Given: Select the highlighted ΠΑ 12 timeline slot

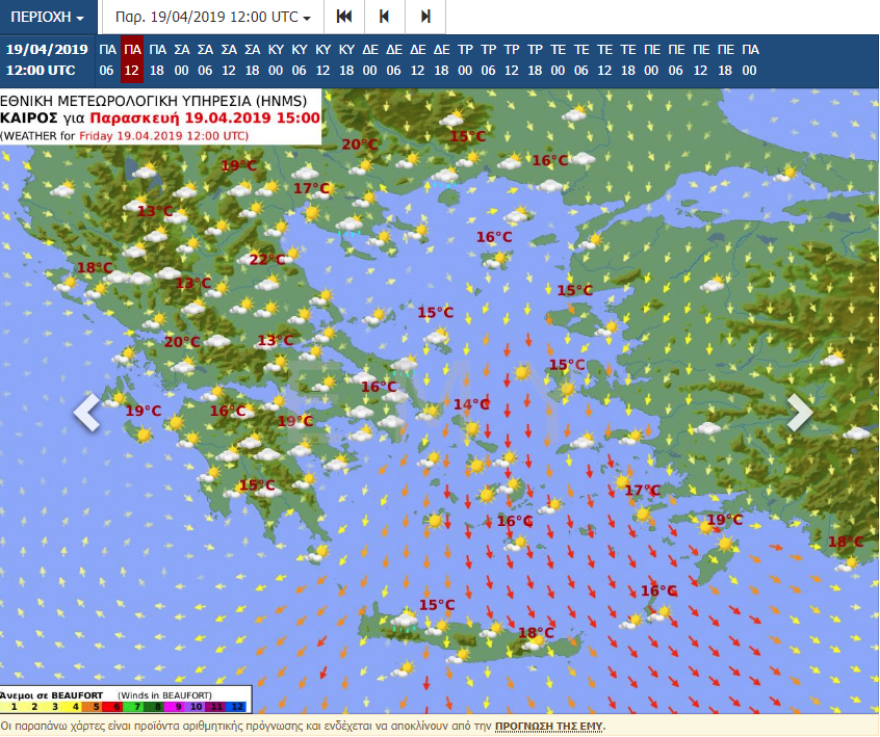Looking at the screenshot, I should (131, 60).
